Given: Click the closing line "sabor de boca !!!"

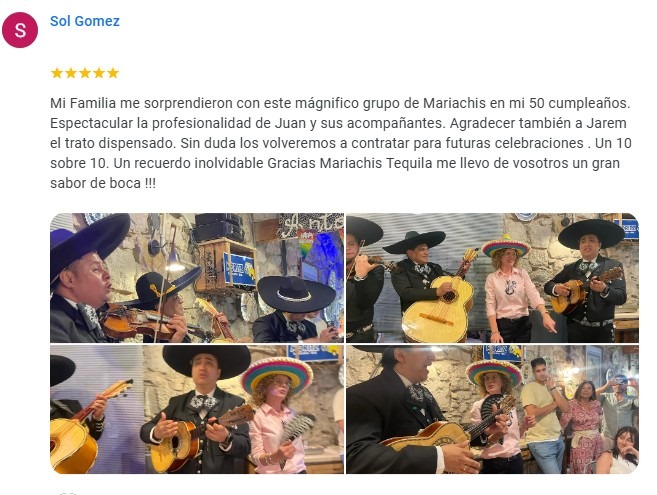Looking at the screenshot, I should (103, 184).
